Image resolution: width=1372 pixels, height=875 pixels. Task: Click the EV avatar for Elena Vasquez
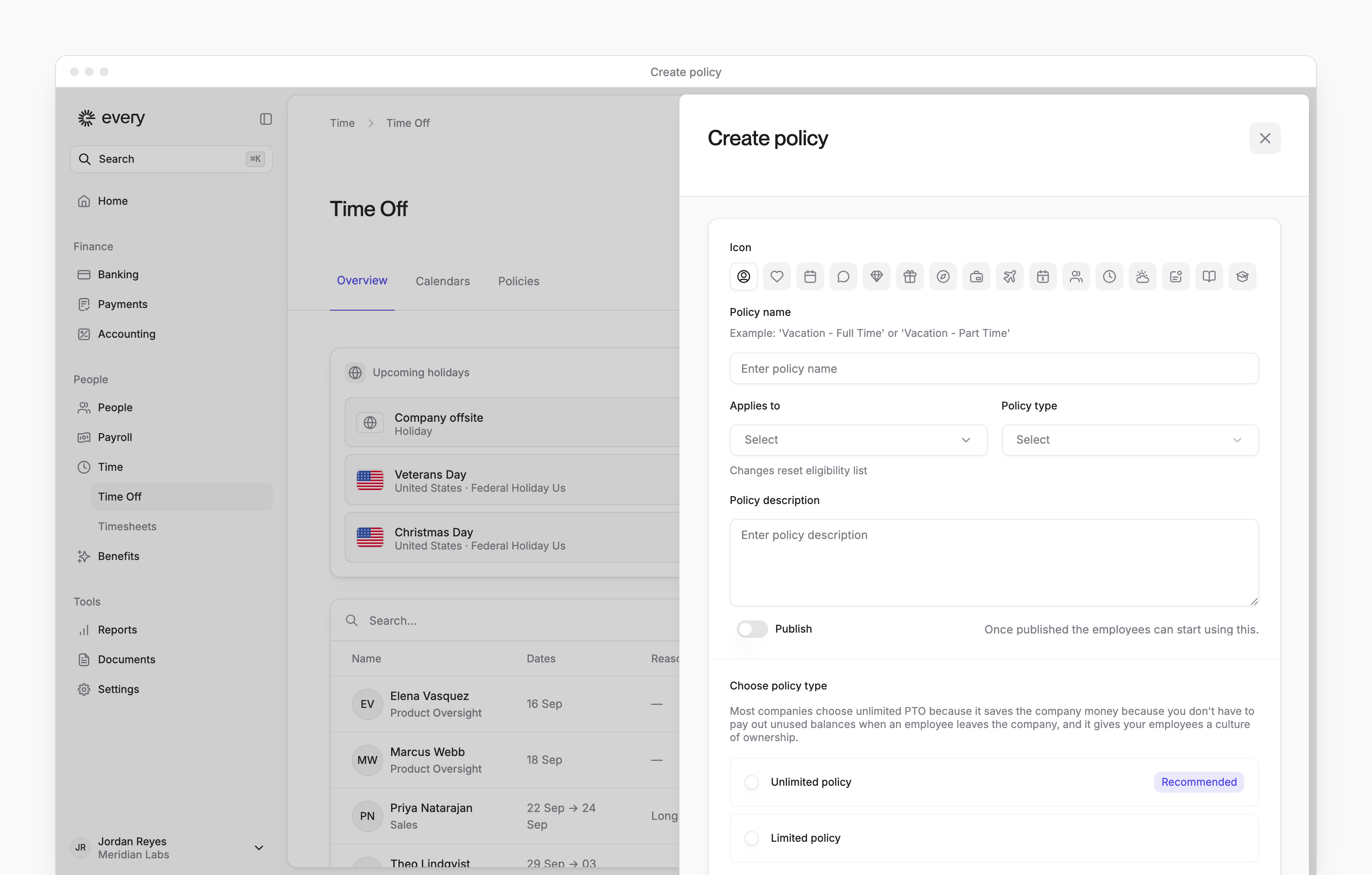pyautogui.click(x=367, y=704)
